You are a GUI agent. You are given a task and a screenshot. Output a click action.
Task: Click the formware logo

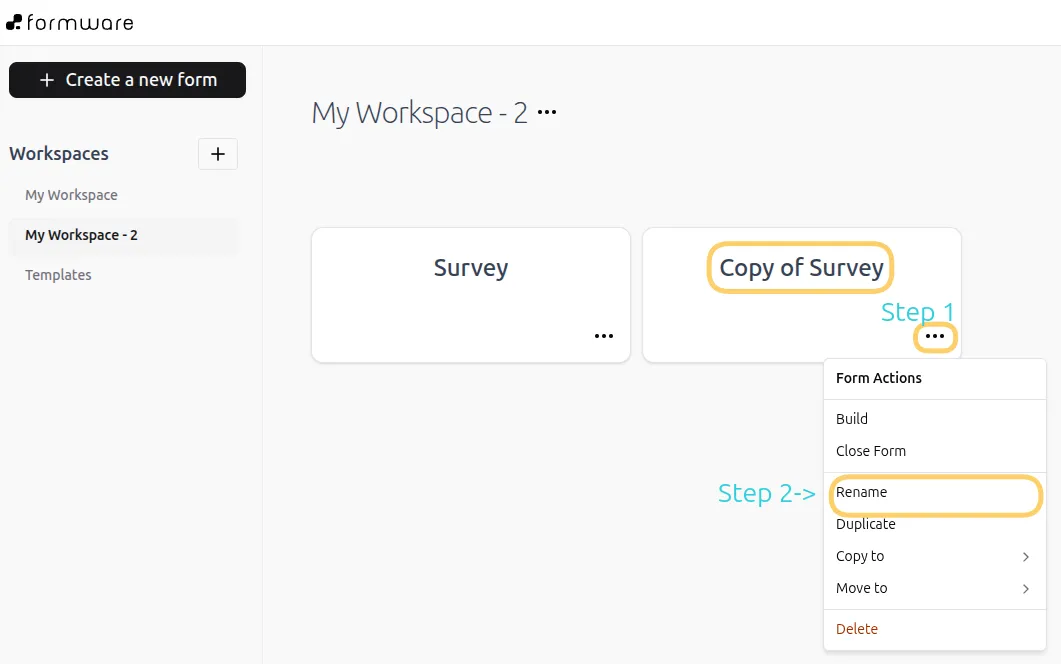70,22
